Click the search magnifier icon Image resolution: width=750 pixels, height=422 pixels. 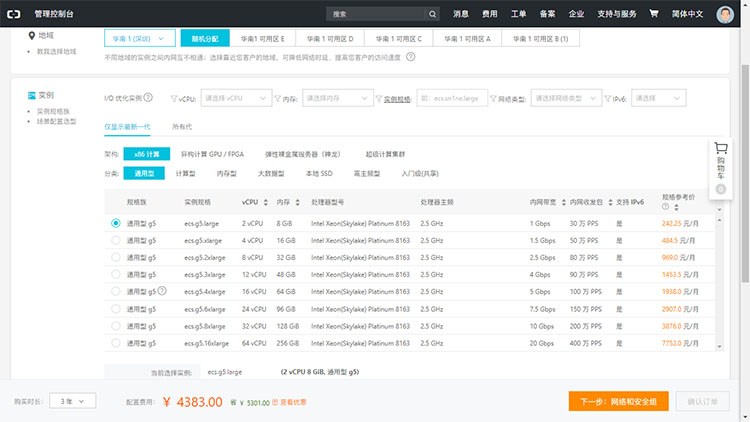(432, 14)
